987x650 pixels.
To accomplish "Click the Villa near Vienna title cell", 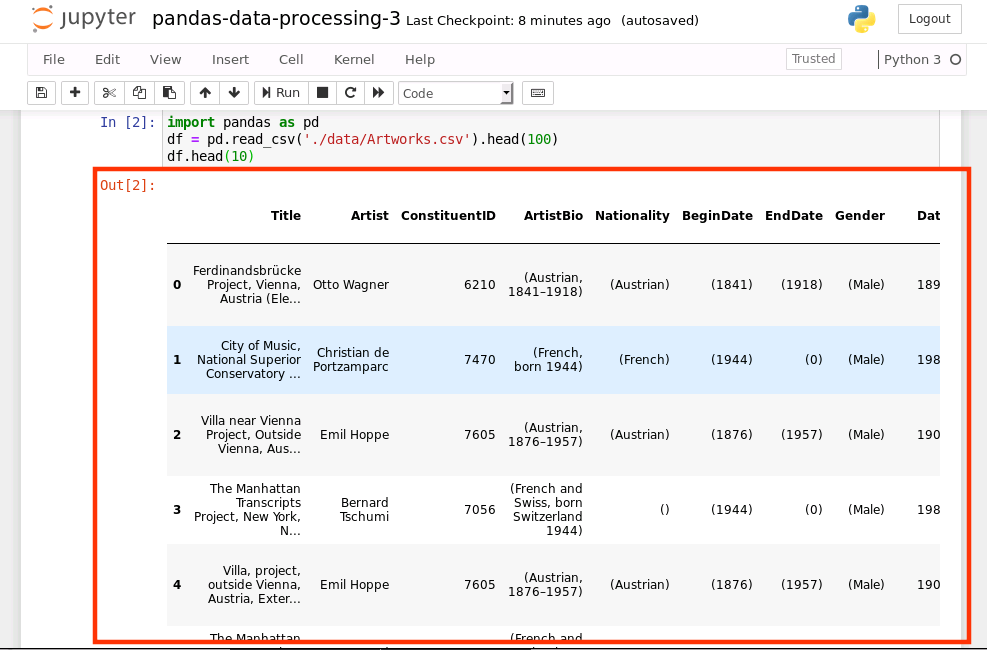I will tap(251, 435).
